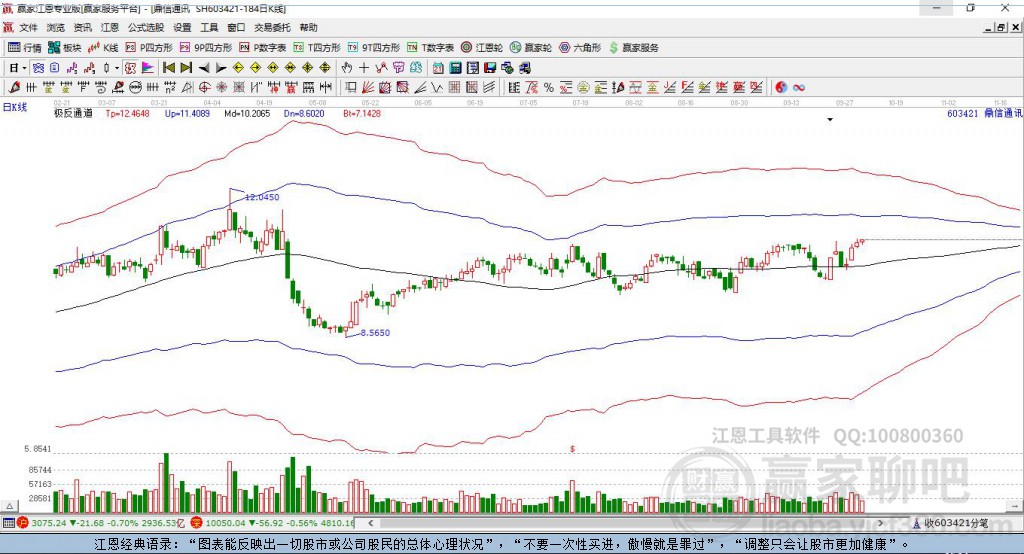Open the 浏览 menu
This screenshot has height=554, width=1024.
tap(56, 27)
